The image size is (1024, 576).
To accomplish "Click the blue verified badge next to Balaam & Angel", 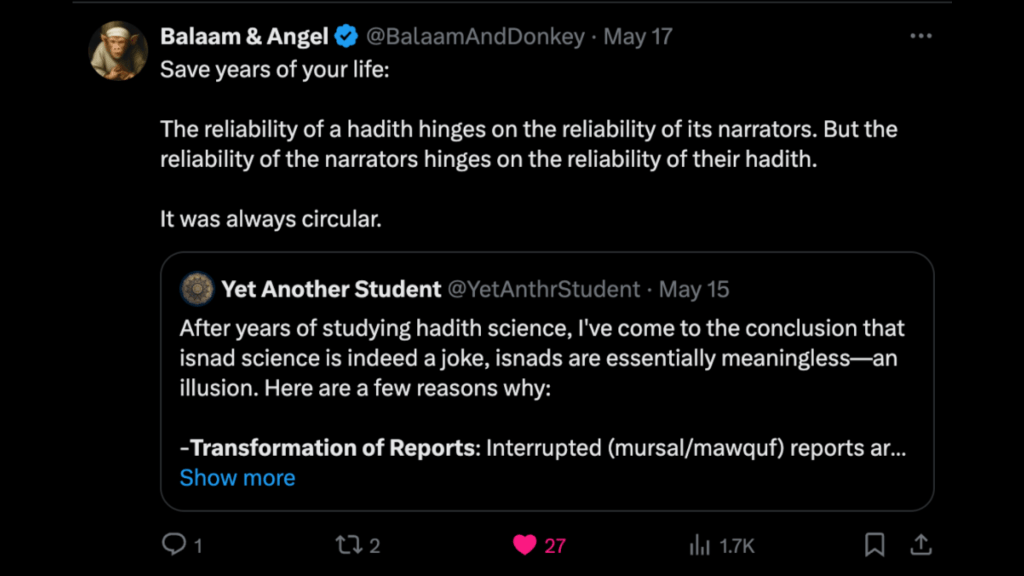I will pos(345,34).
